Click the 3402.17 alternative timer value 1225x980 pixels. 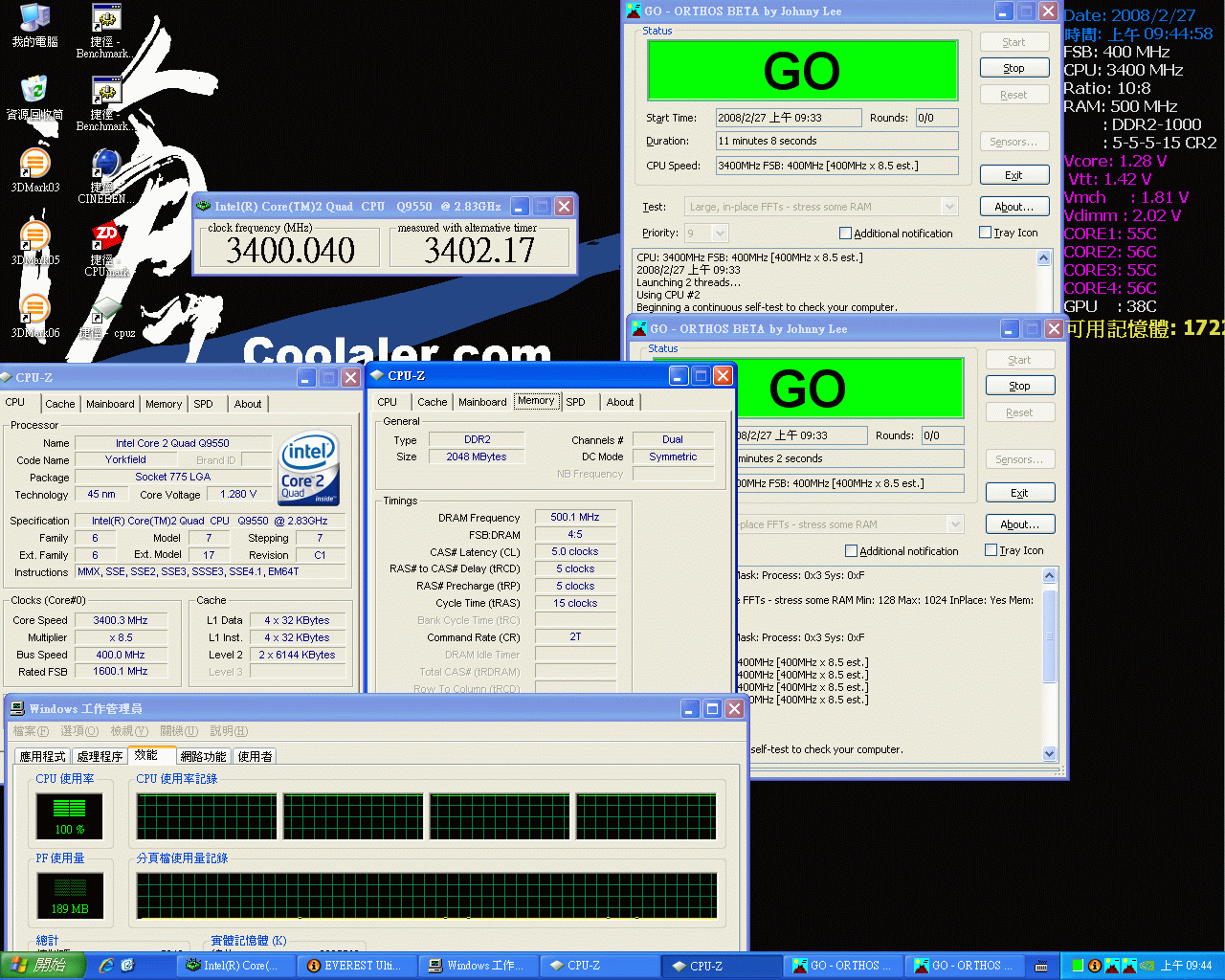479,251
